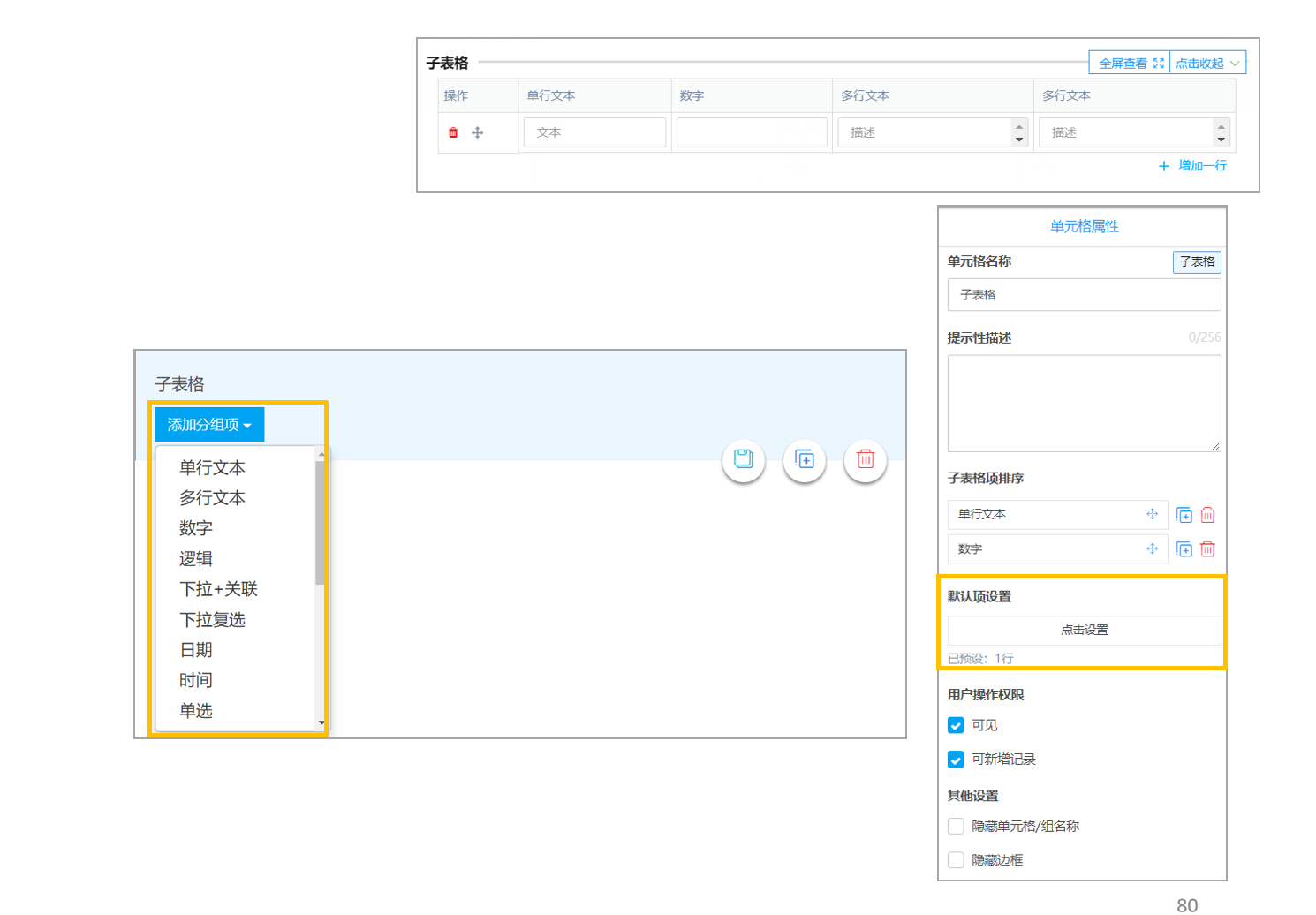Click the red trash icon in the subtable row
Screen dimensions: 1316x915
[x=453, y=132]
